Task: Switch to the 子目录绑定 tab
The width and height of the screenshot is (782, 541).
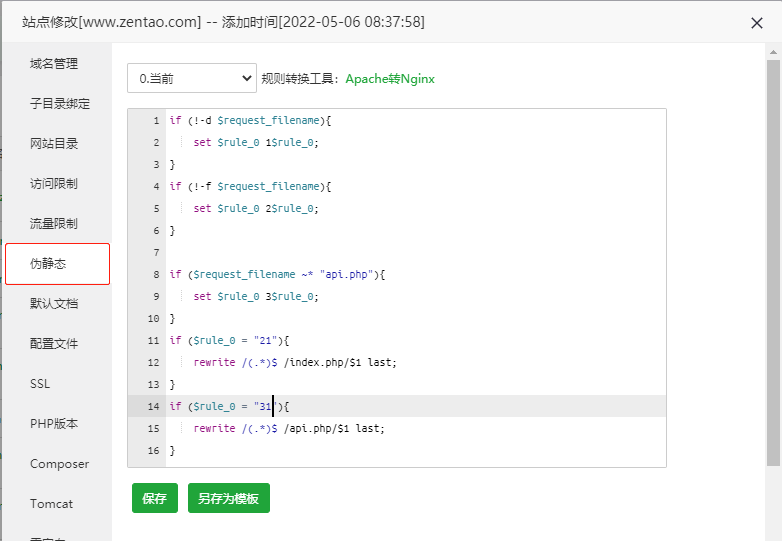Action: 60,104
